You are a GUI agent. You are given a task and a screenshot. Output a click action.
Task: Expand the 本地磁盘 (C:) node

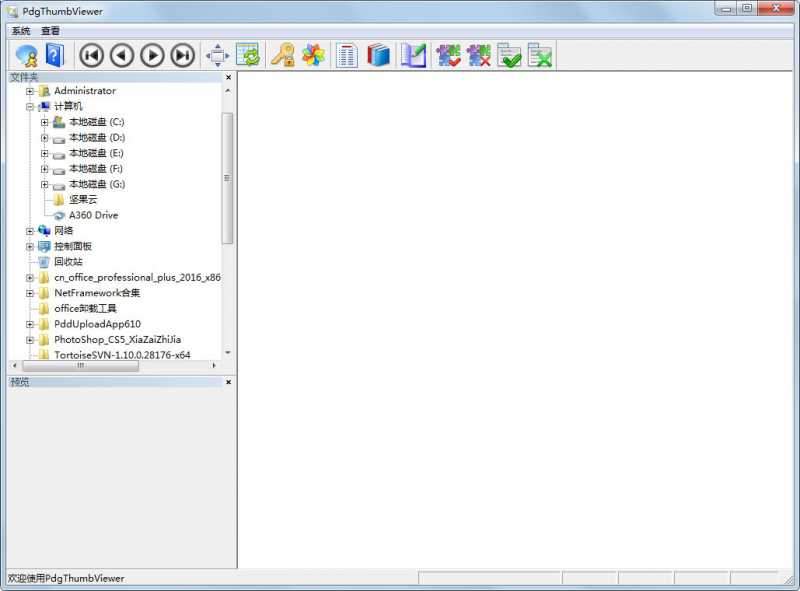click(x=44, y=121)
